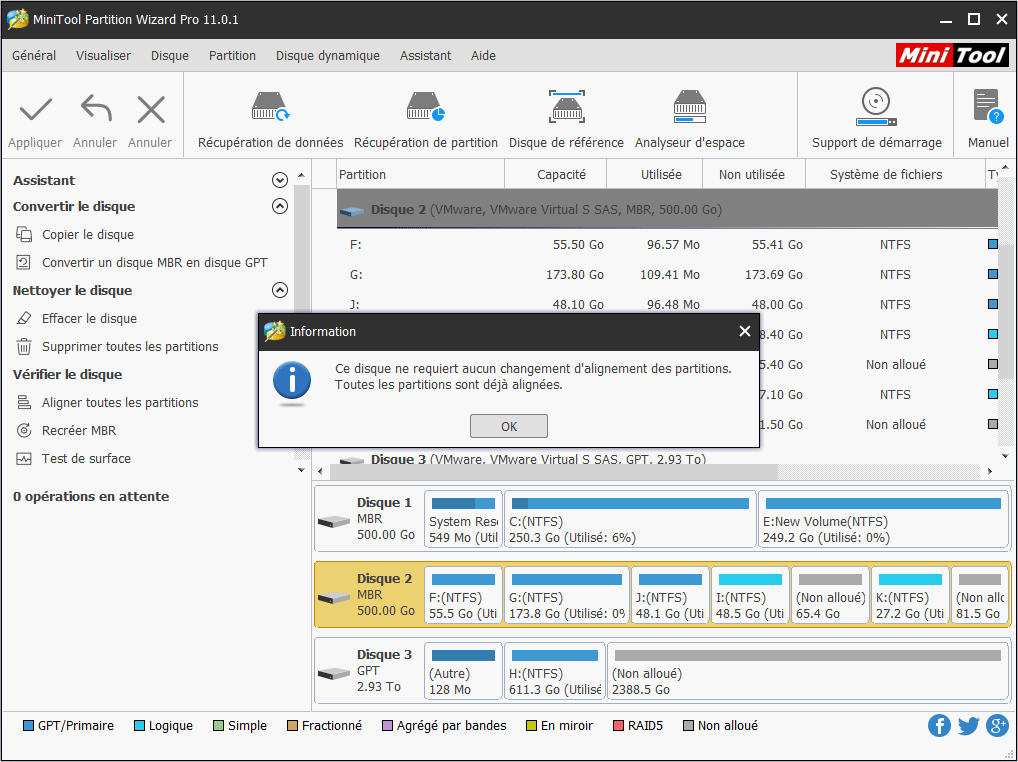This screenshot has width=1018, height=762.
Task: Select the G: partition row
Action: (x=667, y=275)
